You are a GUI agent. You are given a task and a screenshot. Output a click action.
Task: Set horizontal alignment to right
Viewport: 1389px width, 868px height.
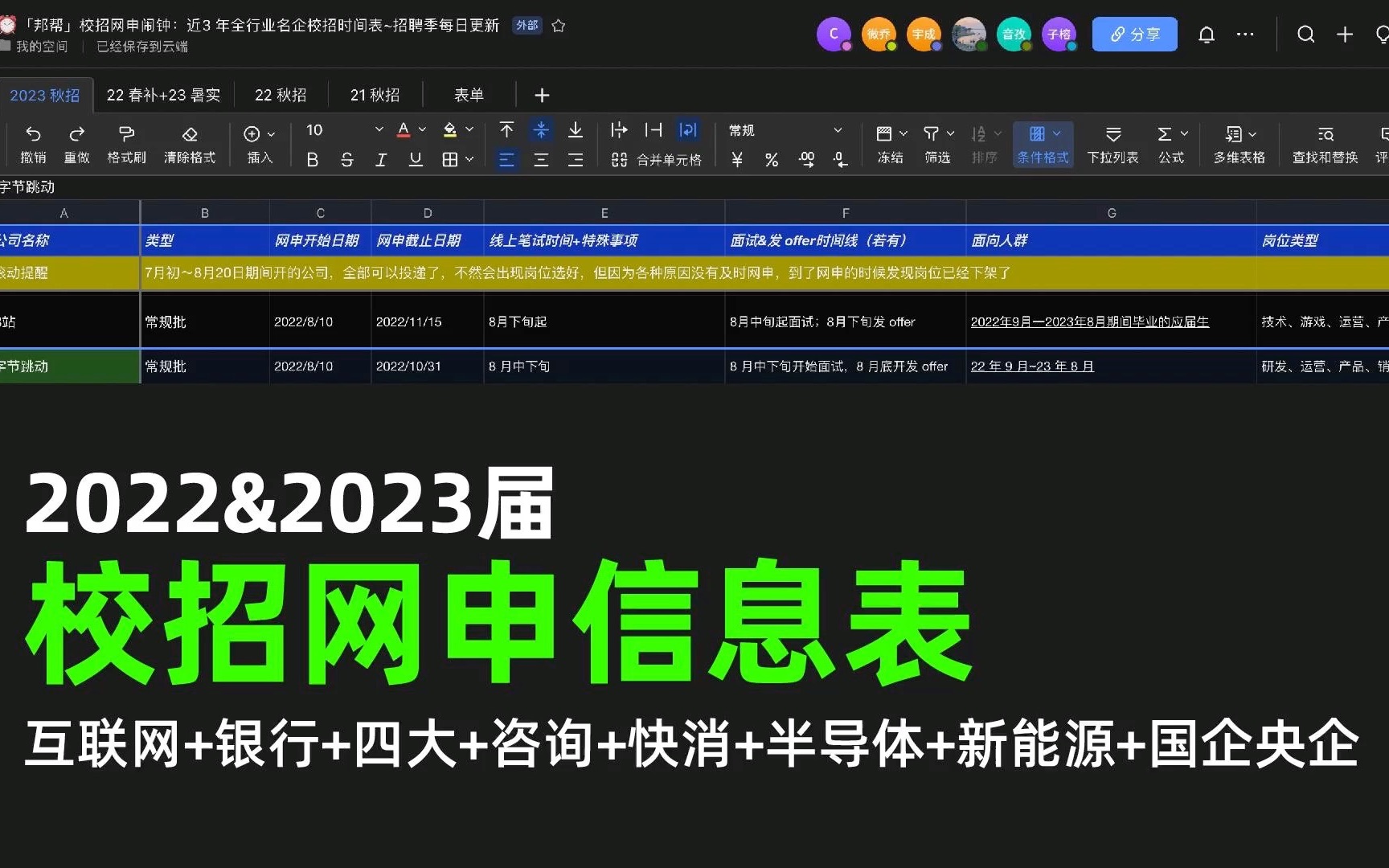(x=576, y=160)
